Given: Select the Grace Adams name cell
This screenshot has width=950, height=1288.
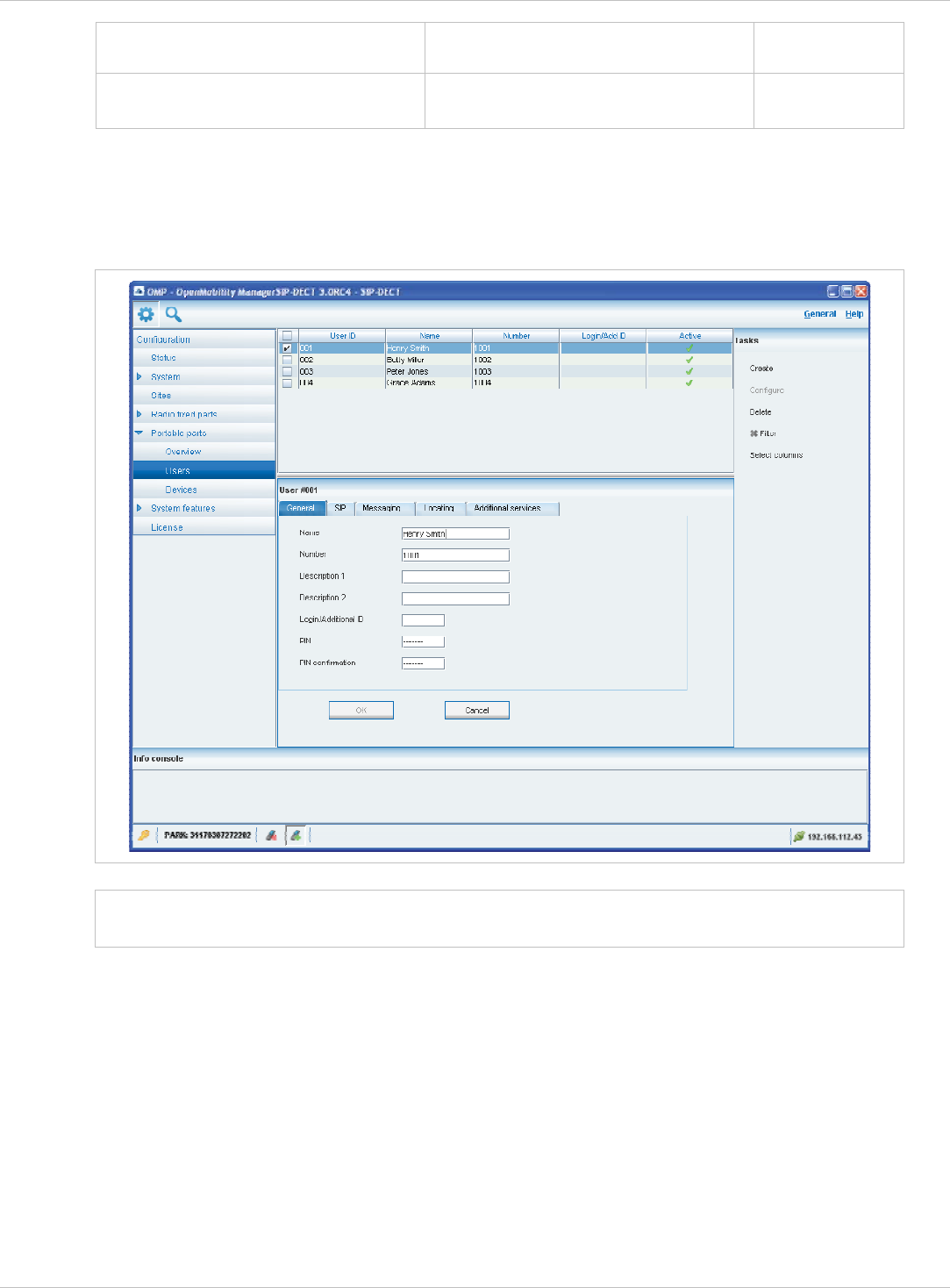Looking at the screenshot, I should click(x=429, y=383).
